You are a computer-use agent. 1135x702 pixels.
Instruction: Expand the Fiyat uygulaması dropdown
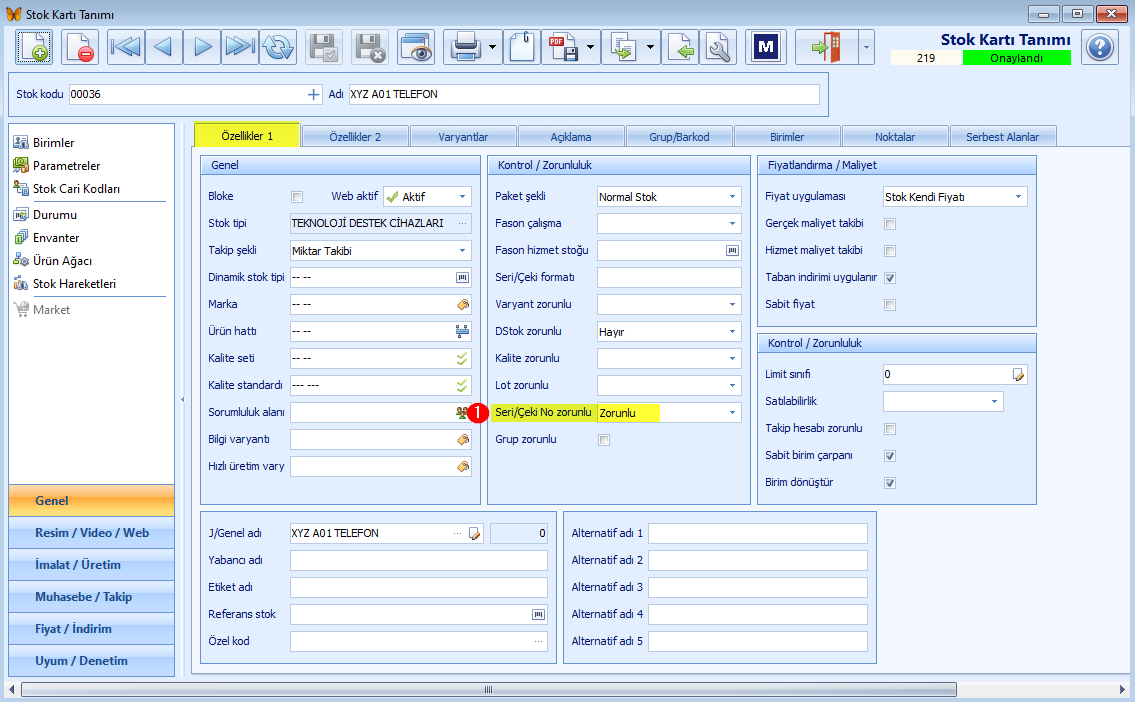[1018, 197]
